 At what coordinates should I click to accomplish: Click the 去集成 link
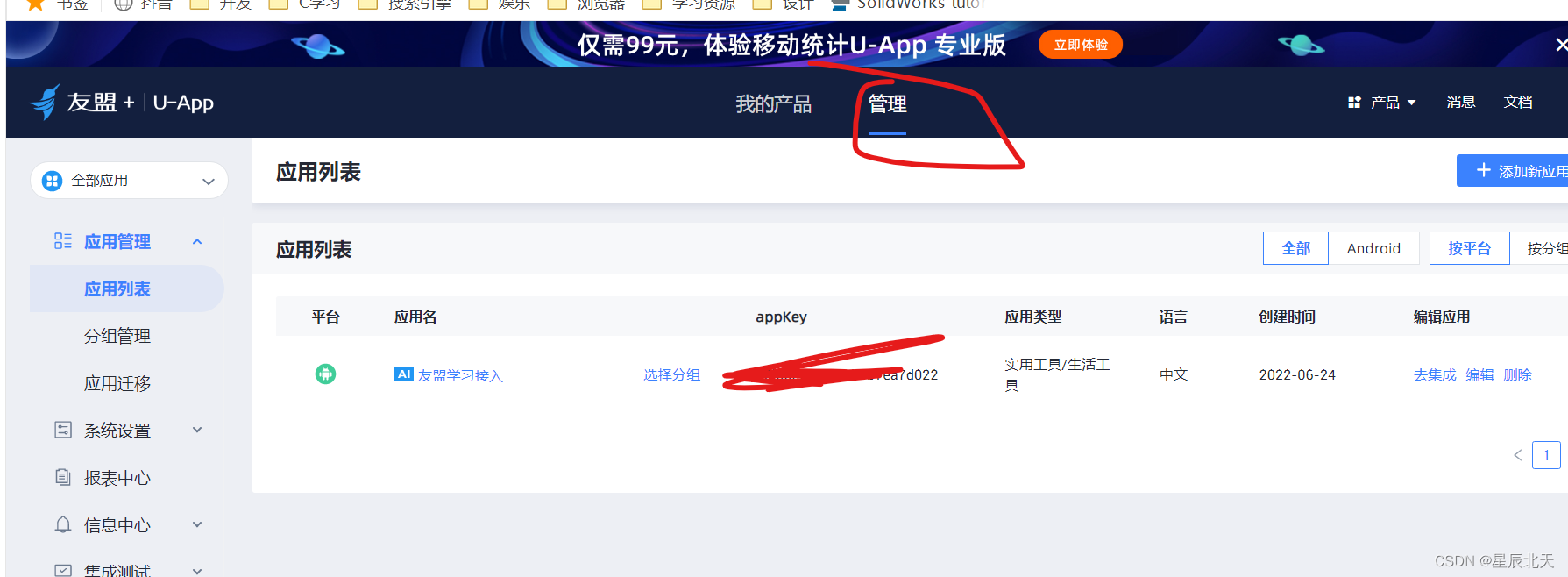click(x=1435, y=374)
